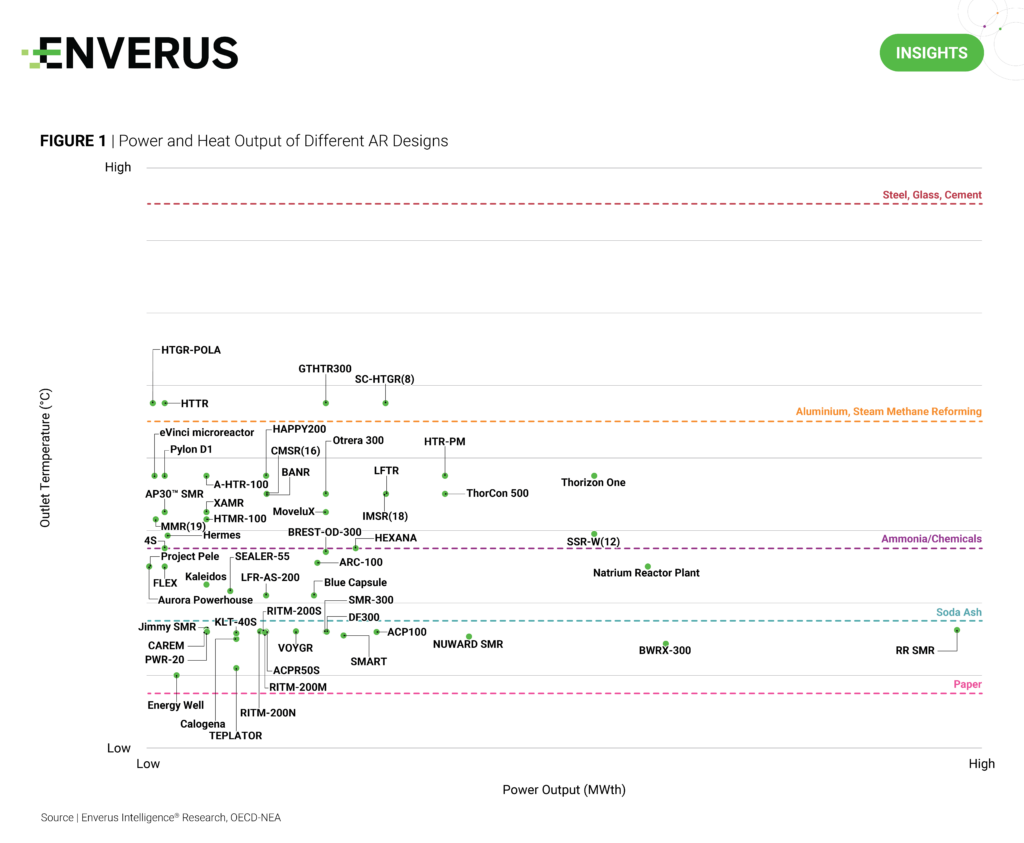Select the Figure 1 chart title text
1024x843 pixels.
click(244, 141)
